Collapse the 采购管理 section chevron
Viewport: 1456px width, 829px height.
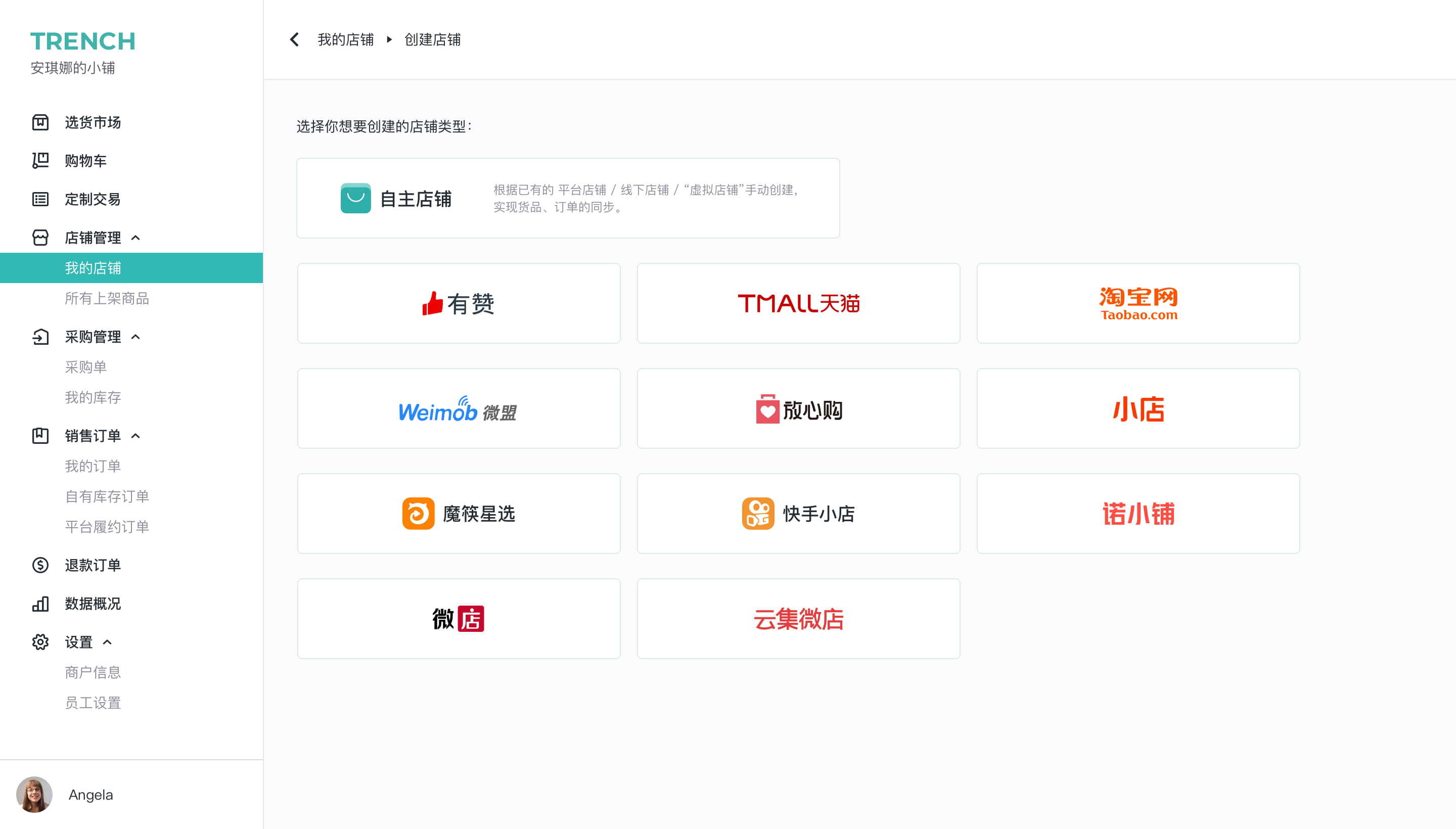(135, 337)
